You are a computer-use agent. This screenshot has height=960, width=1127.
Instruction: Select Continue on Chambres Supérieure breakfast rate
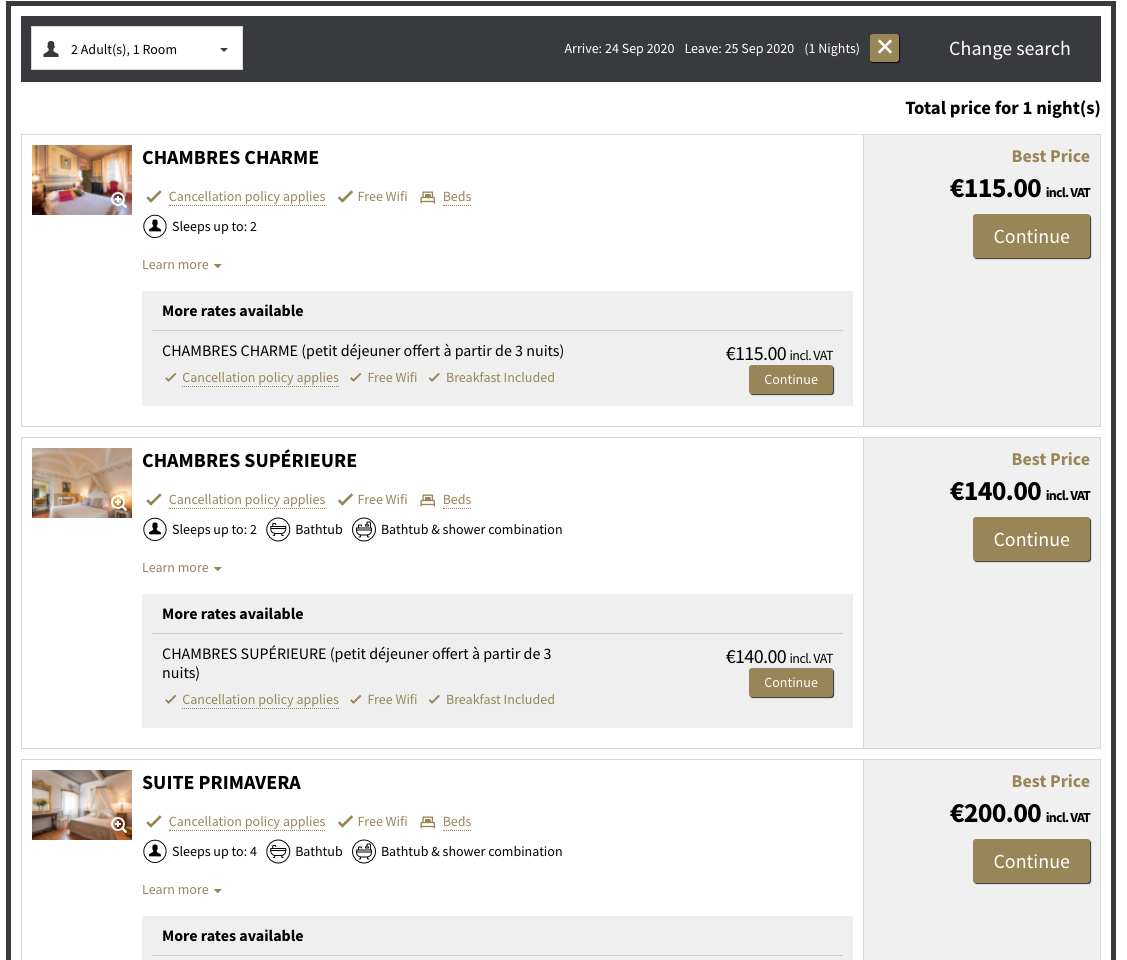pos(791,683)
